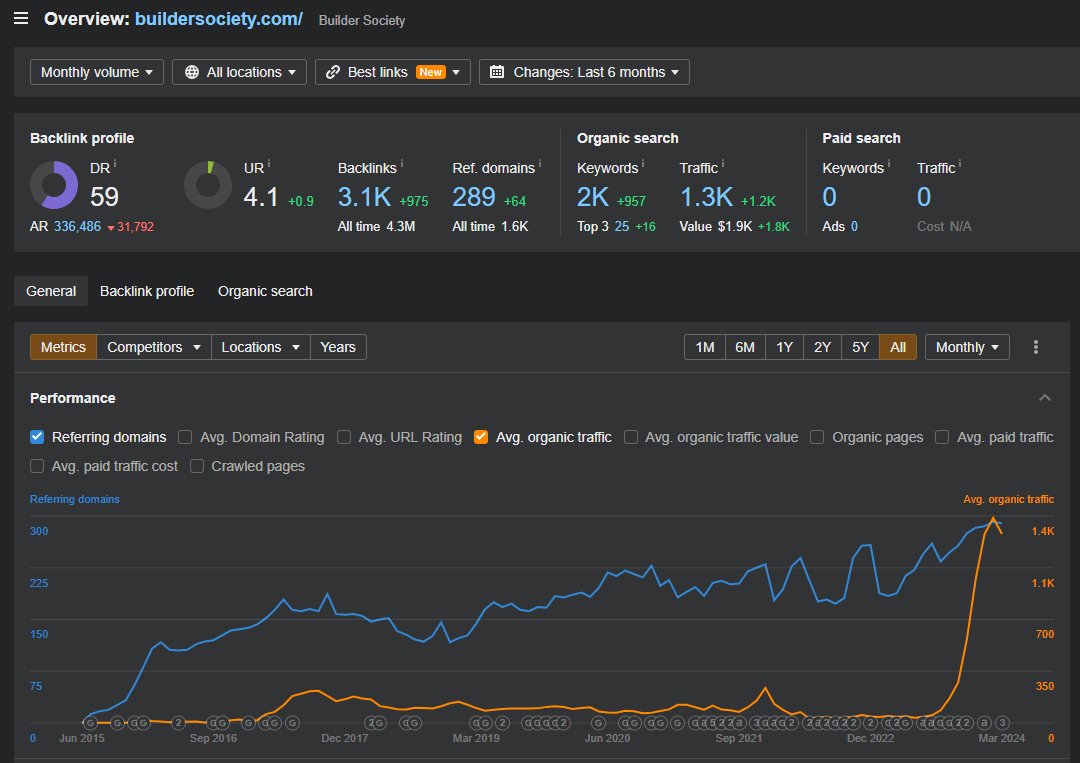Uncheck the Referring domains checkbox
The height and width of the screenshot is (763, 1080).
37,437
